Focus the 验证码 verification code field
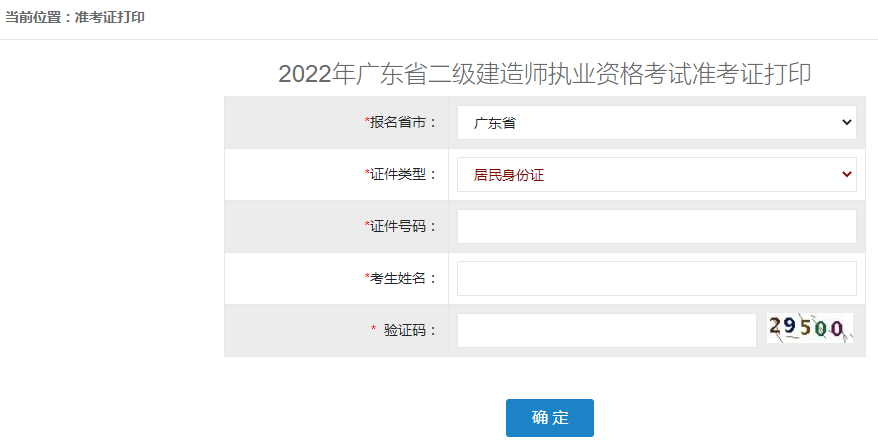The height and width of the screenshot is (444, 878). (606, 330)
